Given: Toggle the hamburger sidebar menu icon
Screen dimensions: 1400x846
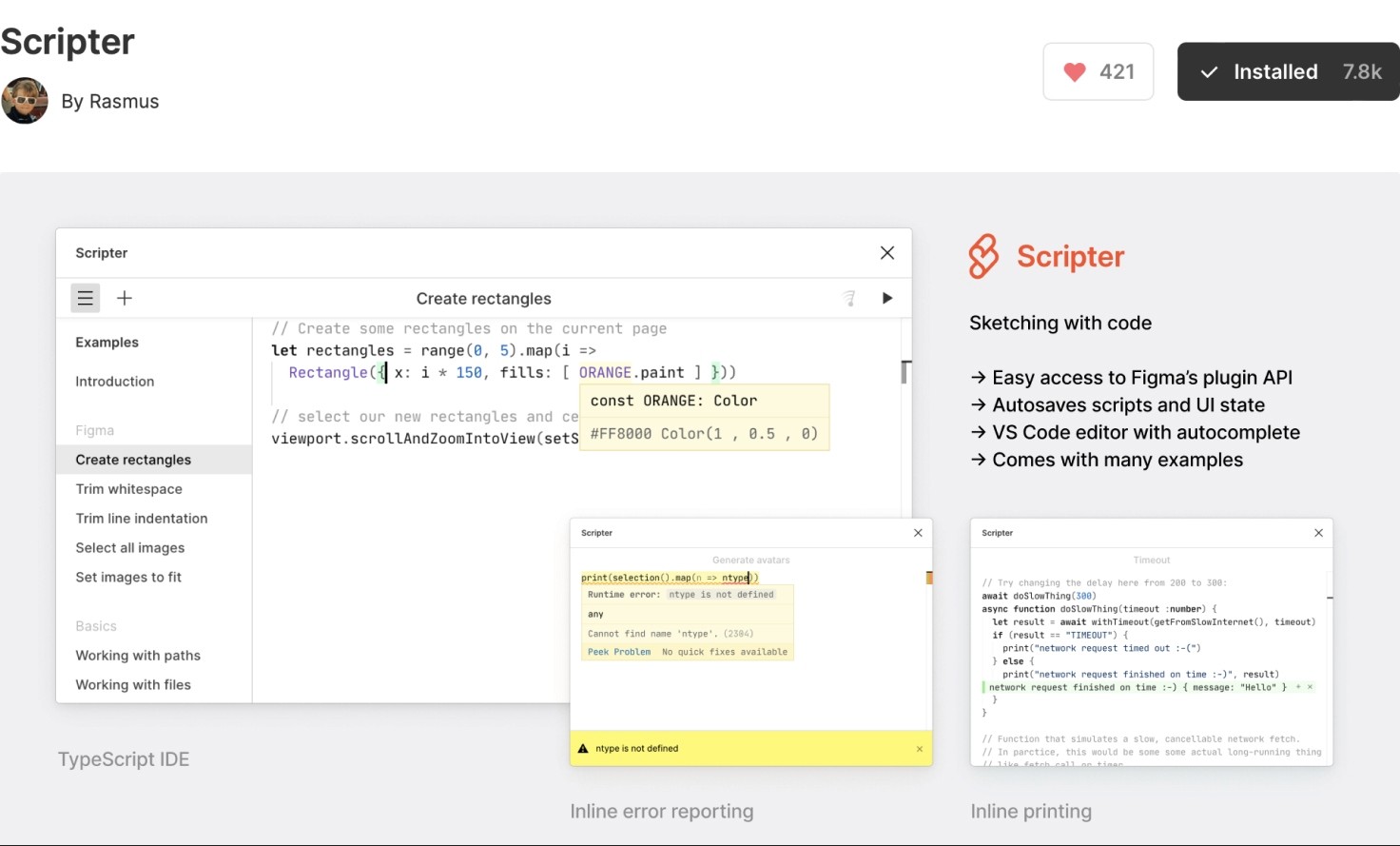Looking at the screenshot, I should [86, 298].
